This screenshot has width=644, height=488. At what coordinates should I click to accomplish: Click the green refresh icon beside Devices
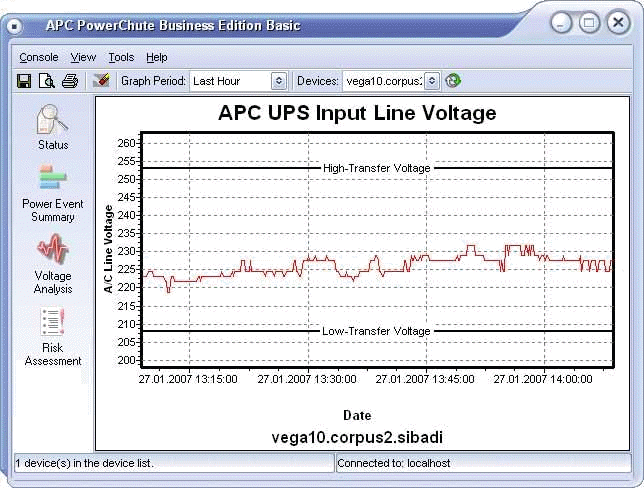[453, 80]
